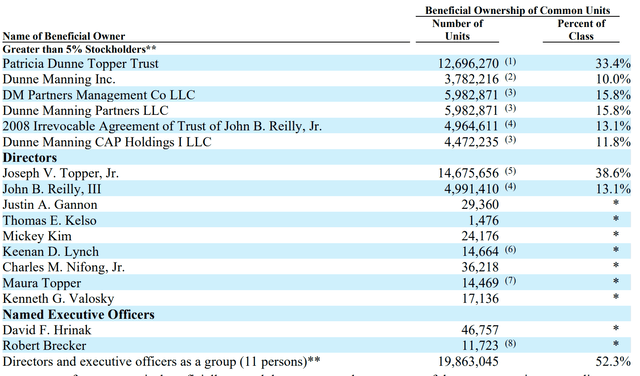Click the asterisk in Justin A. Gannon row

coord(616,203)
